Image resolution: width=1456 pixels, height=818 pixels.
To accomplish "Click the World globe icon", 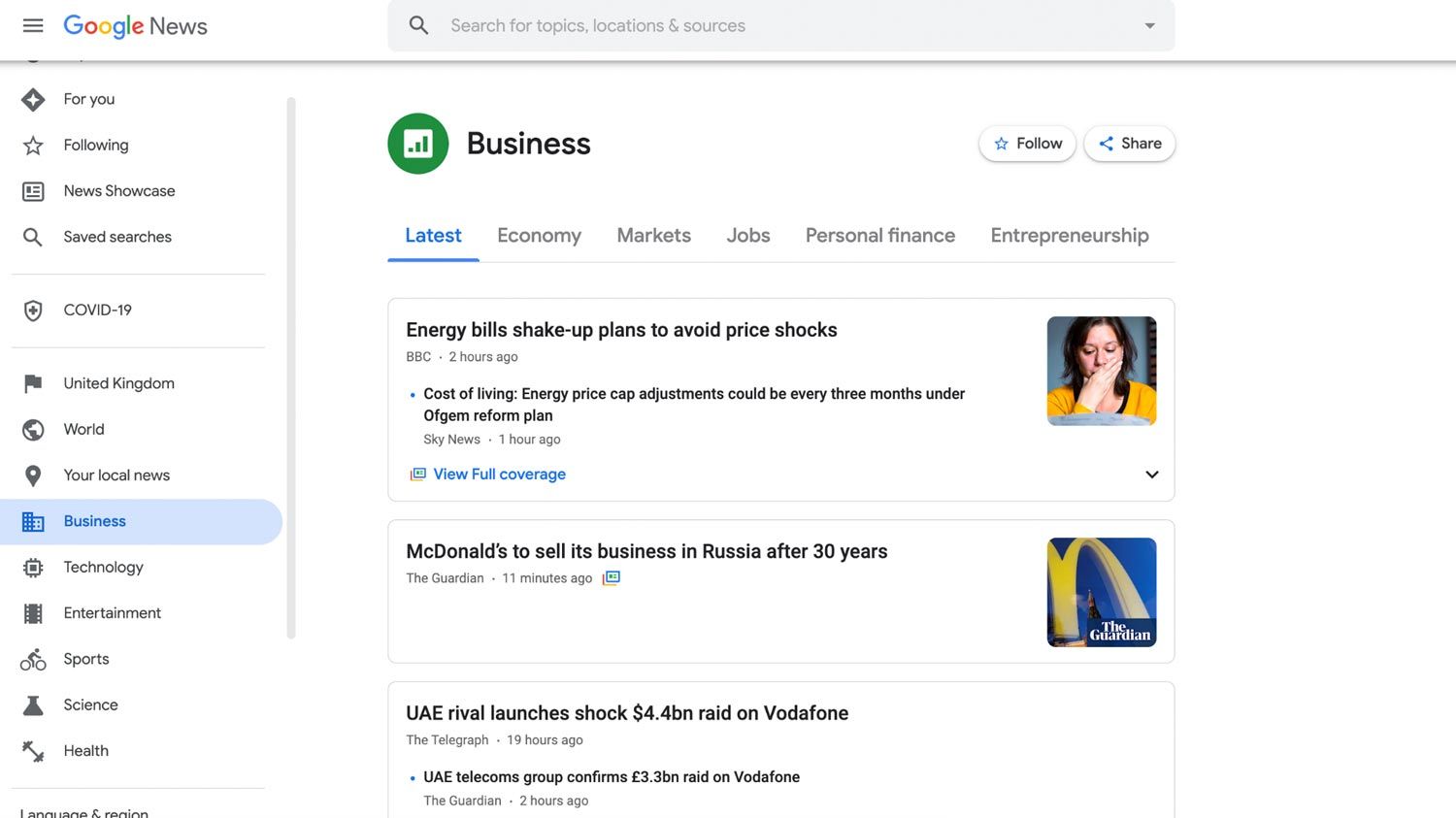I will tap(33, 430).
